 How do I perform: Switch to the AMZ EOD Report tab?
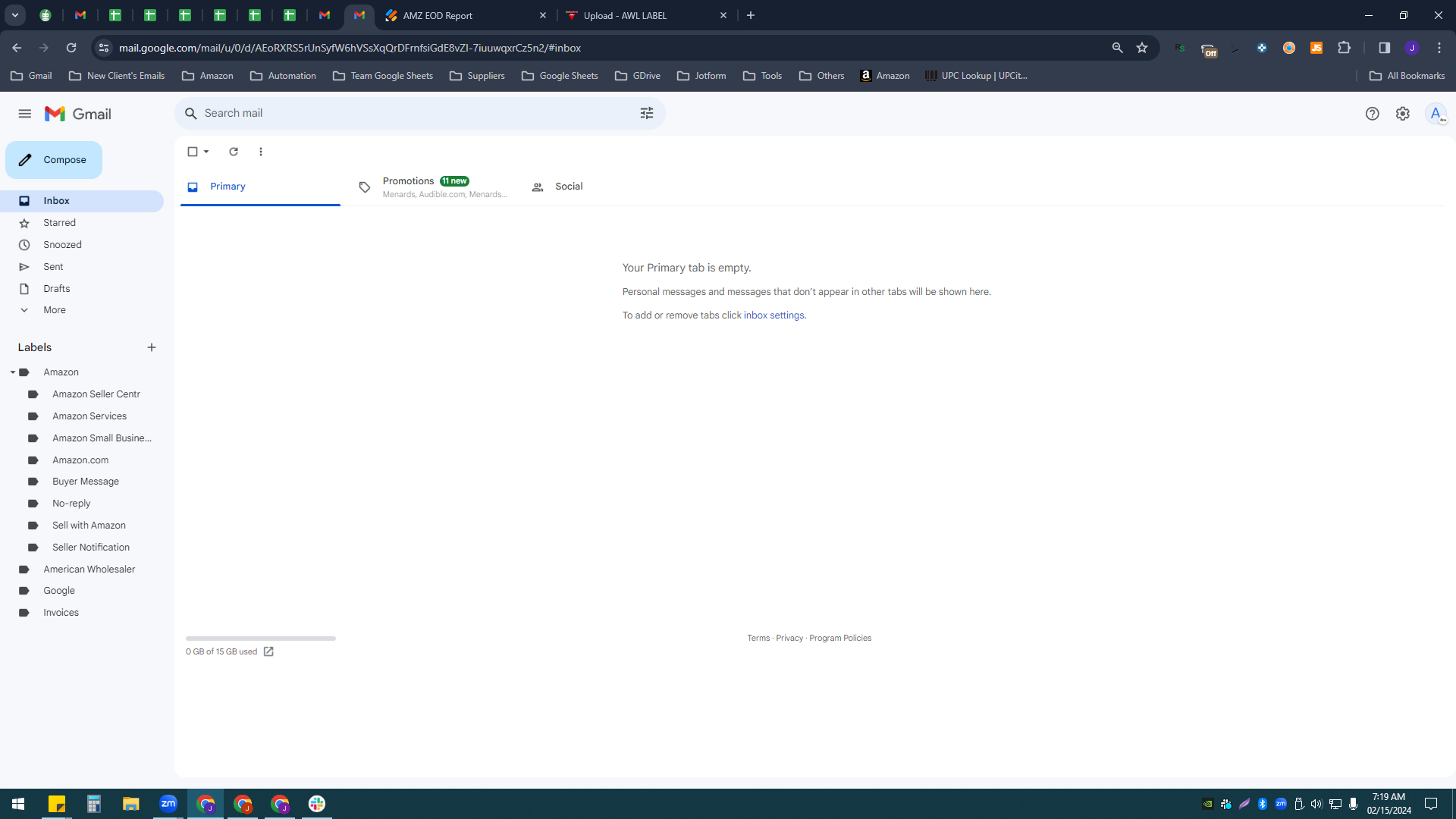pos(466,15)
